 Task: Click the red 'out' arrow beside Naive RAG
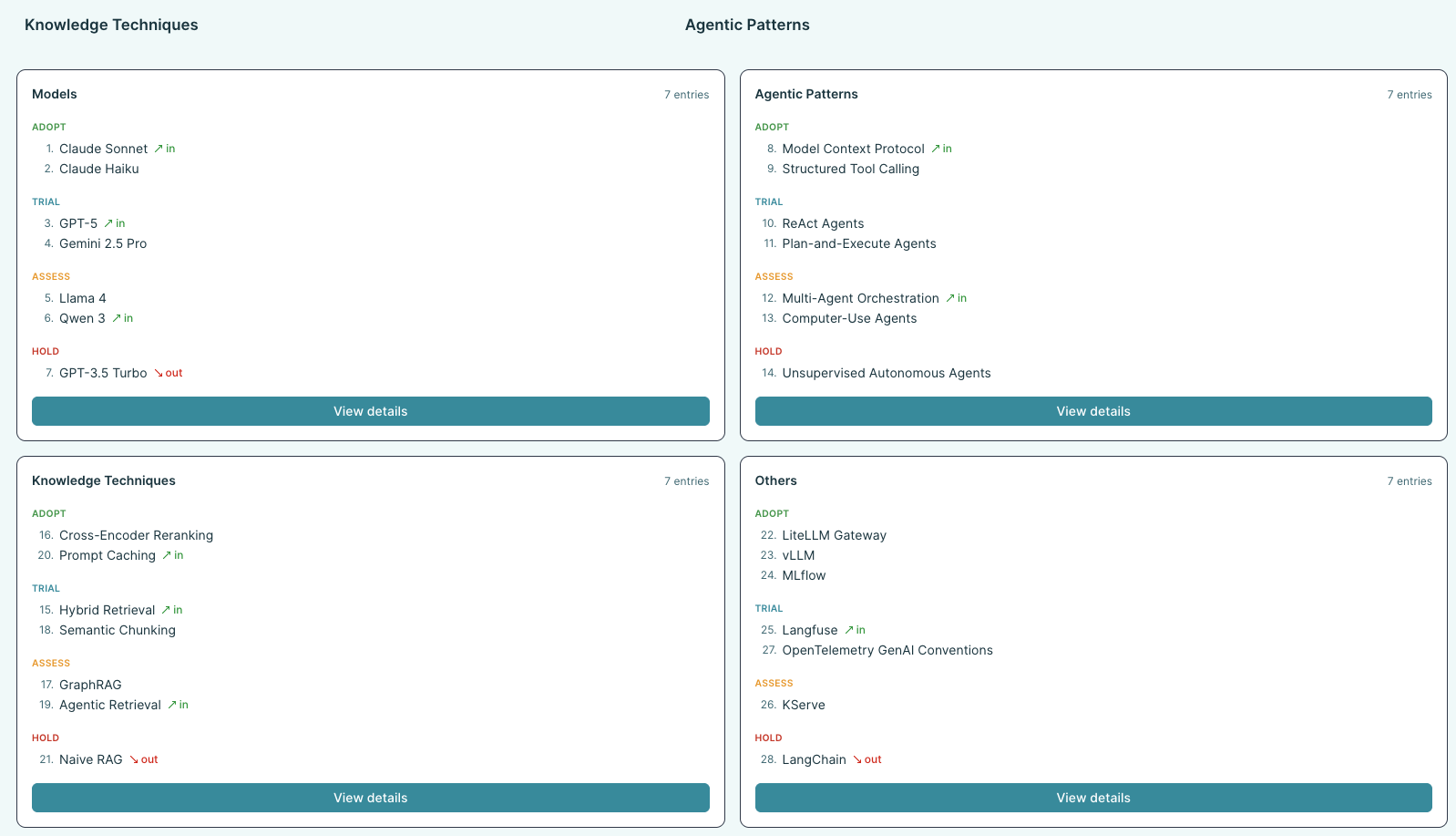(144, 759)
